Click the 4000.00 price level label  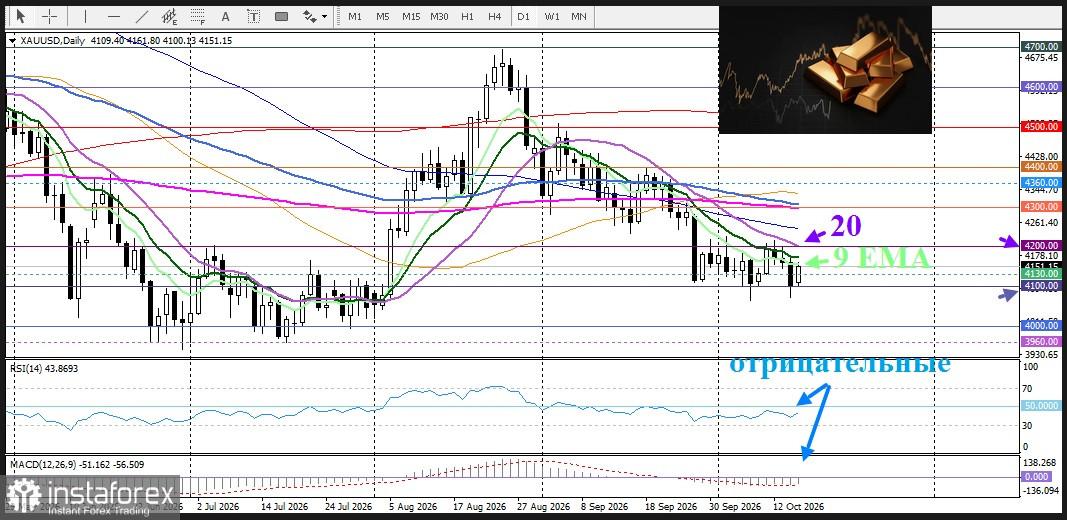1041,326
